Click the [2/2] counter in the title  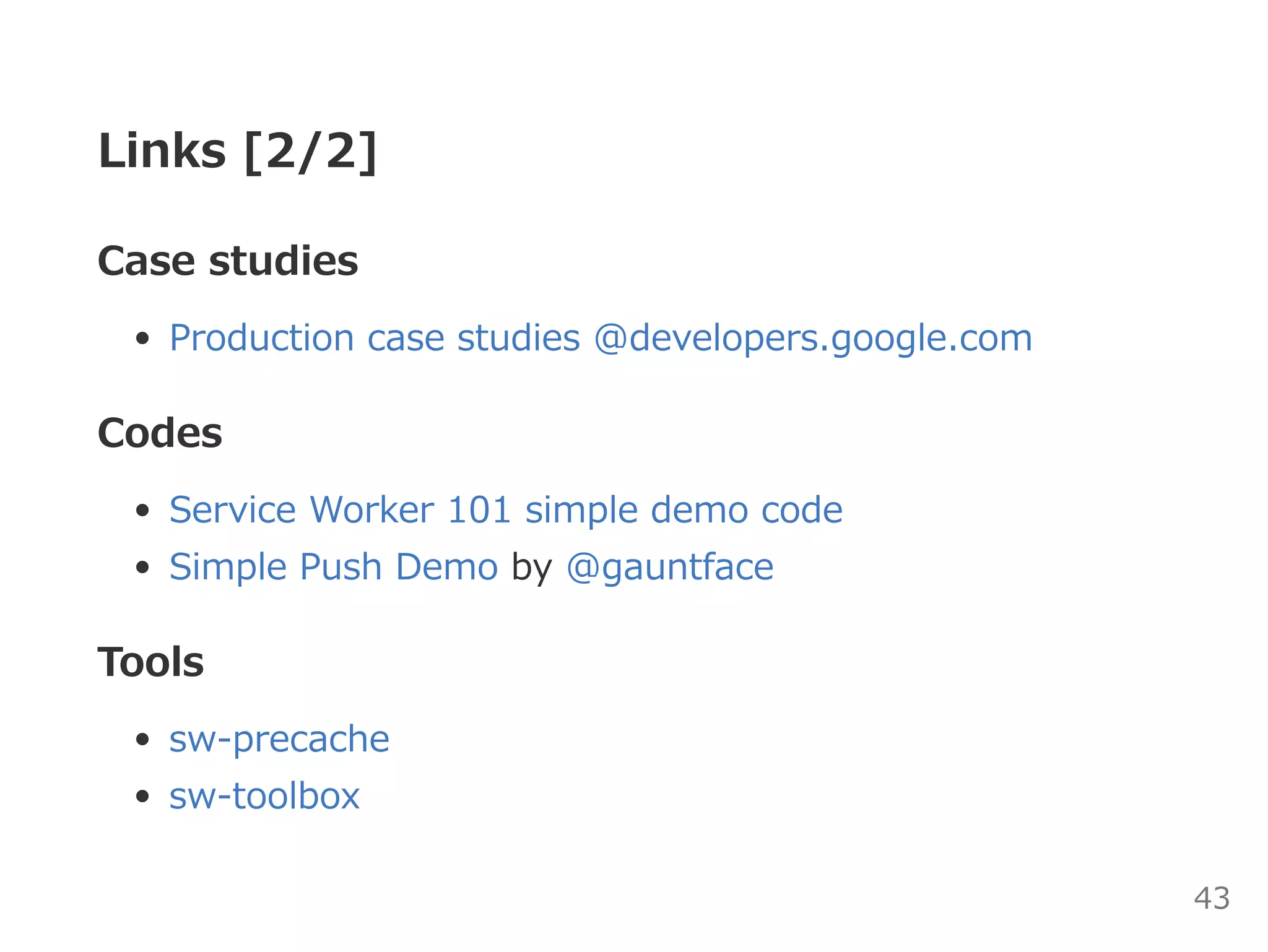point(311,152)
